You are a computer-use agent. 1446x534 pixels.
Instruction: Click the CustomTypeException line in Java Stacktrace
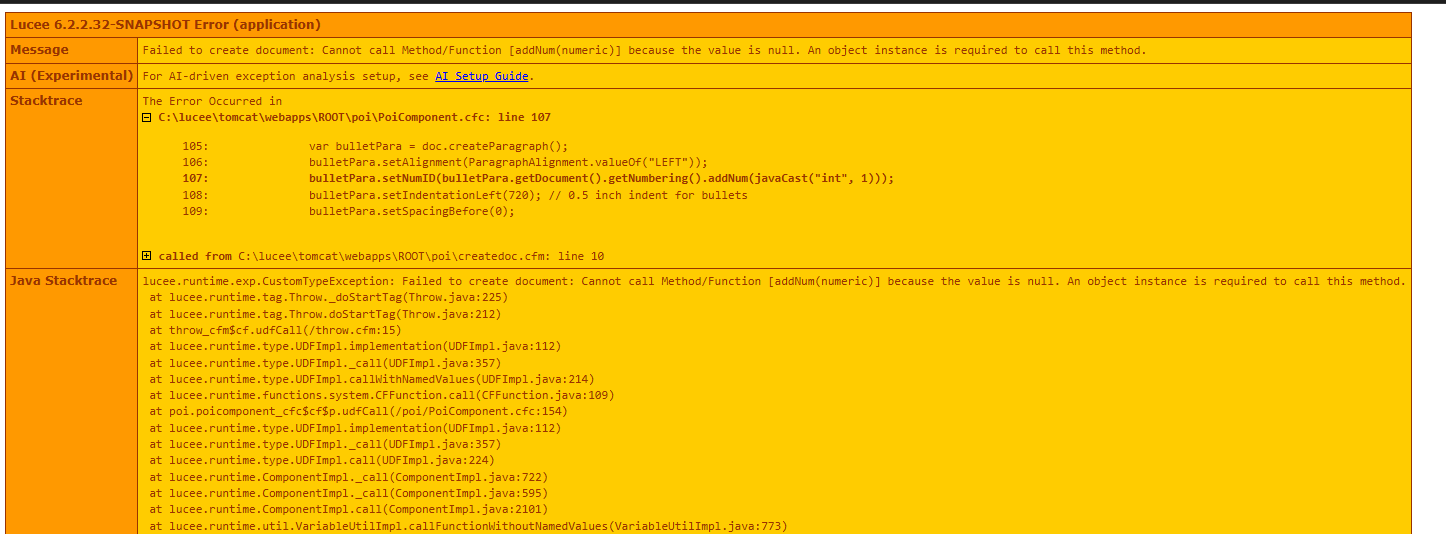[x=774, y=281]
